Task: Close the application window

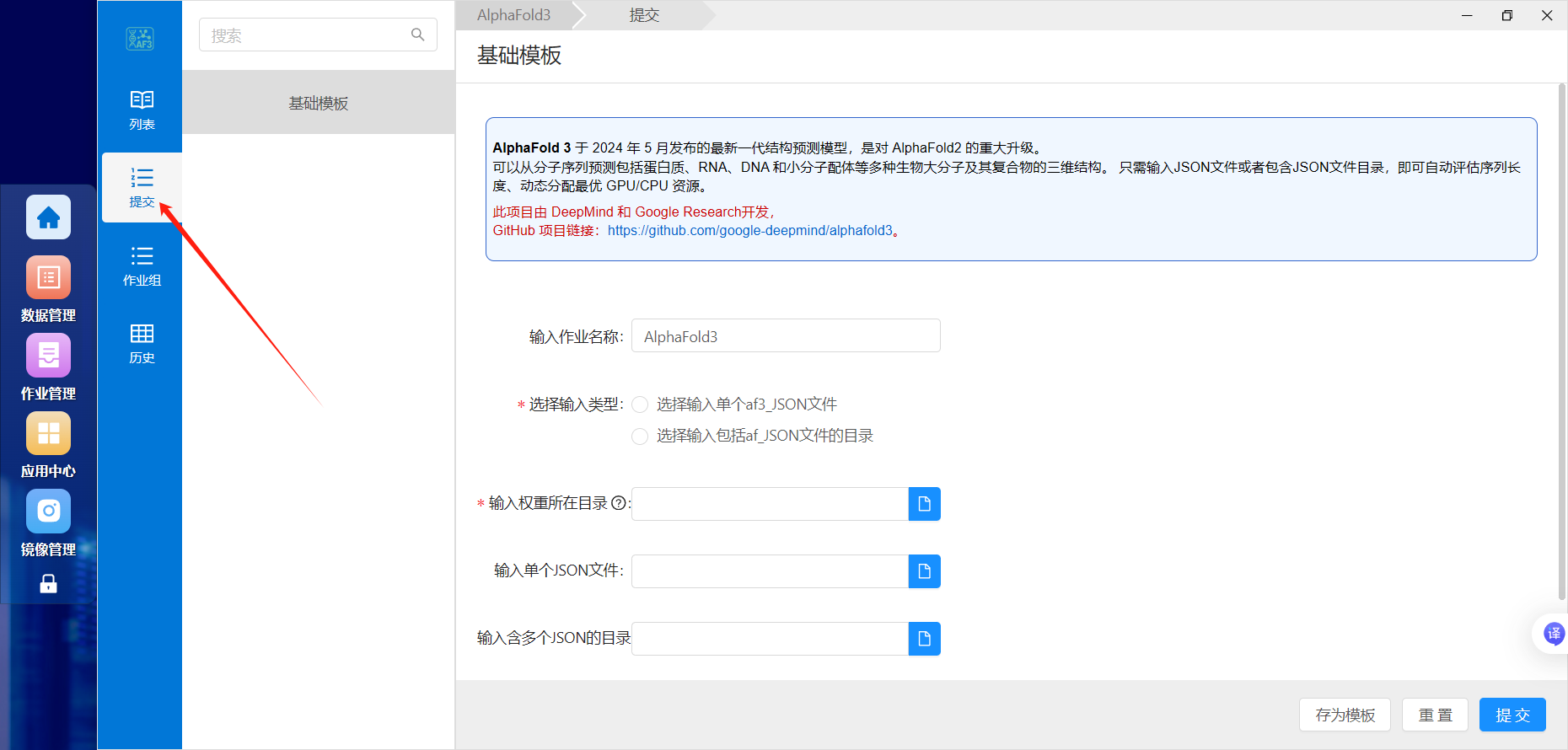Action: 1547,15
